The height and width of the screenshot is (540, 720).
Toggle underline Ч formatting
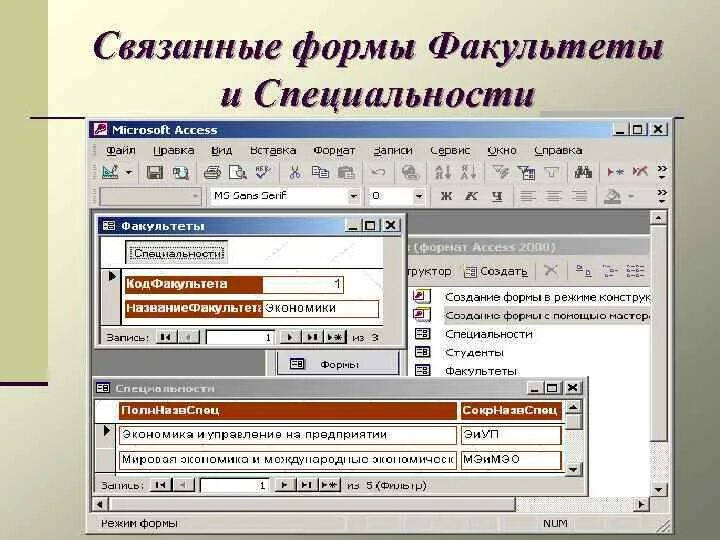click(x=496, y=197)
